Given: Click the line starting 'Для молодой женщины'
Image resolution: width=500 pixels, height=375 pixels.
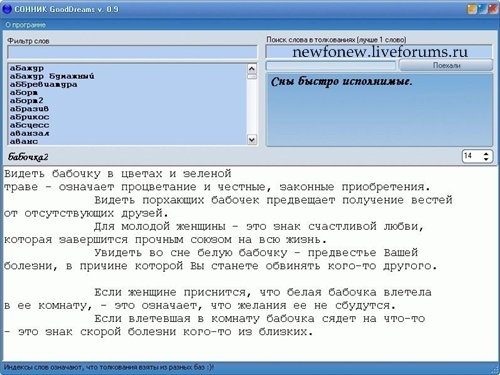Looking at the screenshot, I should (x=259, y=226).
